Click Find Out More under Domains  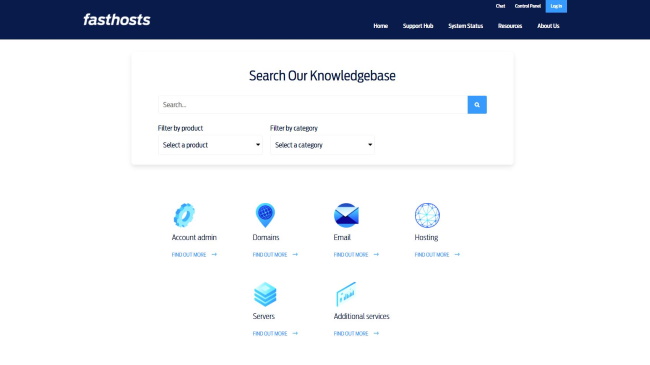[x=270, y=255]
